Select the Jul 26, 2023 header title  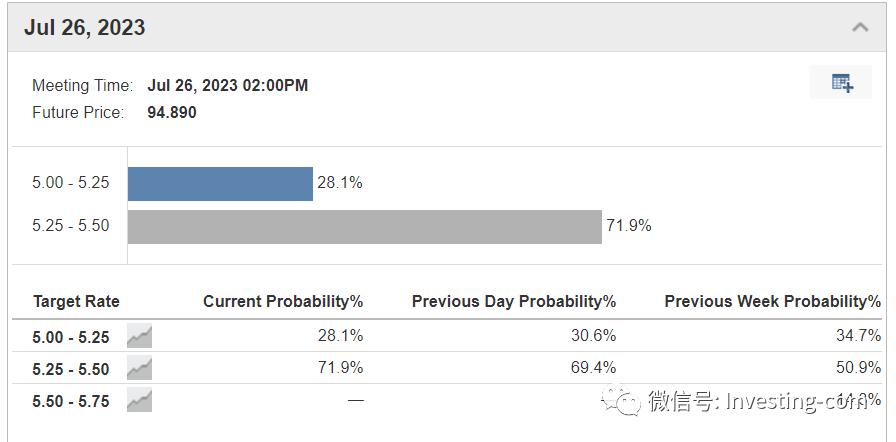click(x=85, y=27)
